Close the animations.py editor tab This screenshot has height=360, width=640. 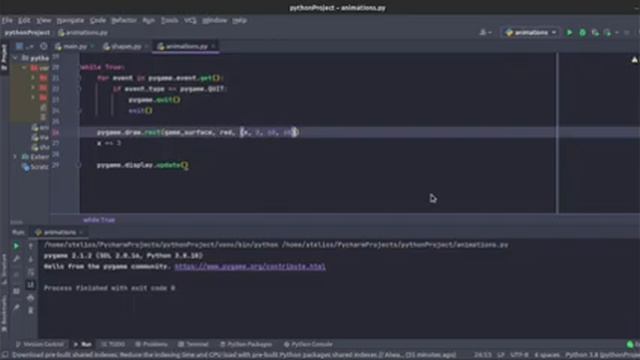(213, 46)
